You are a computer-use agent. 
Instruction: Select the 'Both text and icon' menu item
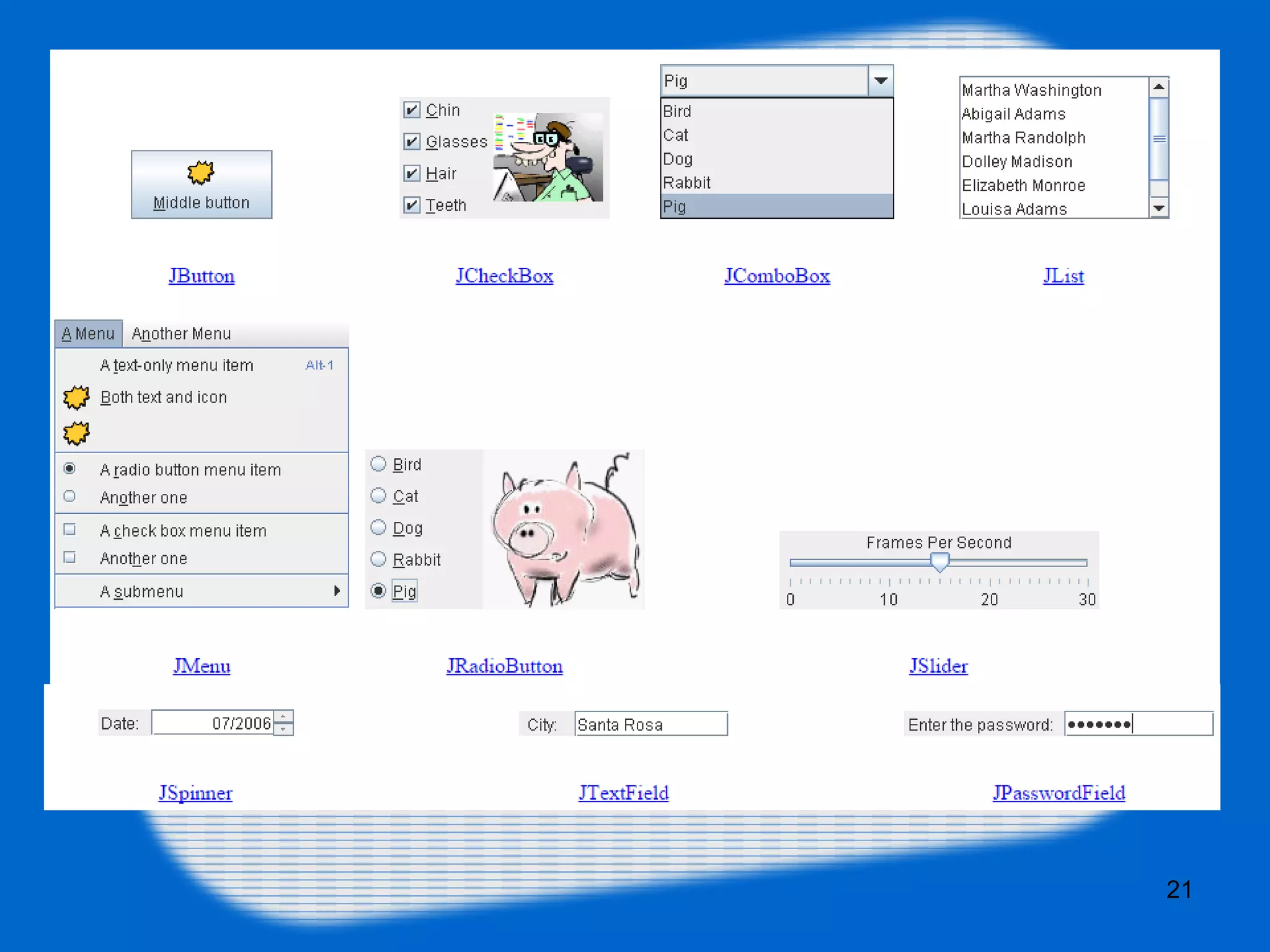tap(164, 397)
